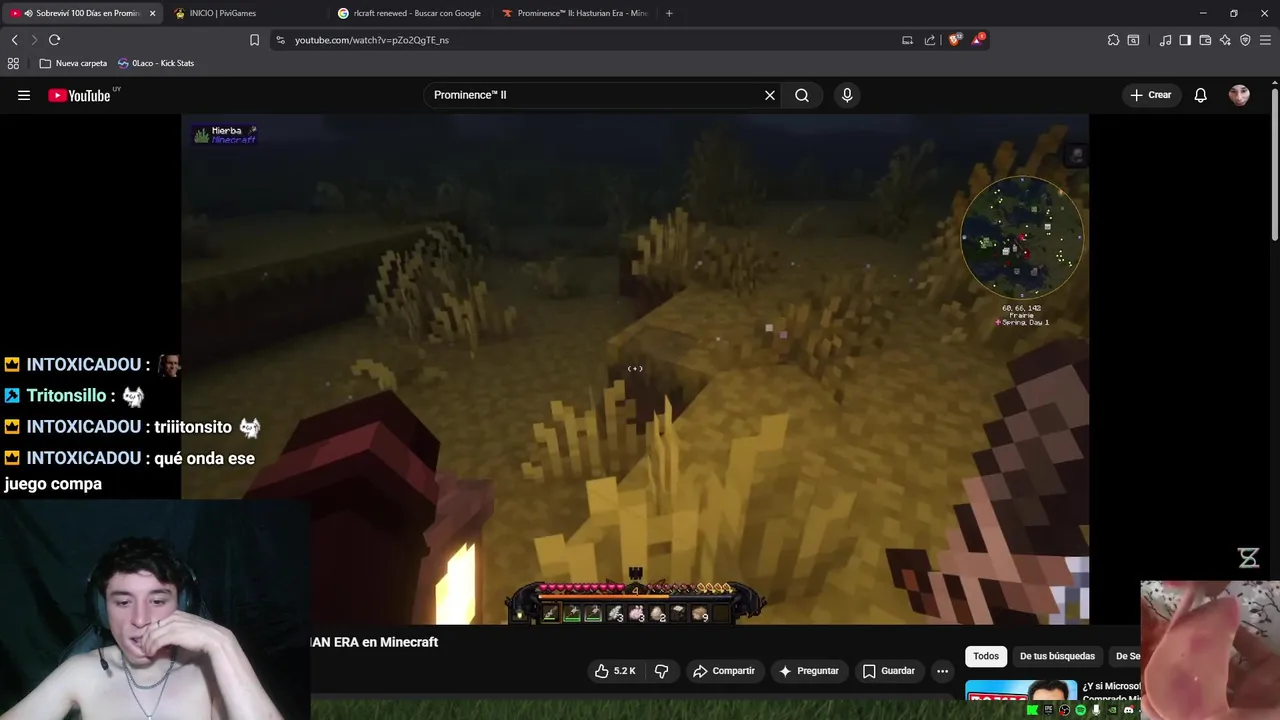Install or cast via the screen icon

907,40
